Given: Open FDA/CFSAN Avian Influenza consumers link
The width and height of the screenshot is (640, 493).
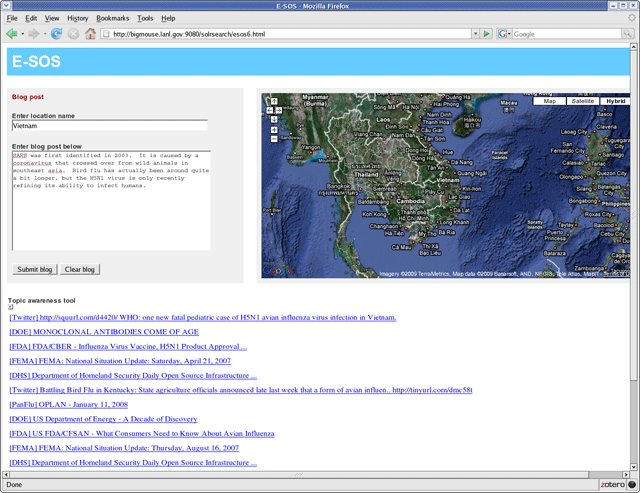Looking at the screenshot, I should (x=142, y=433).
